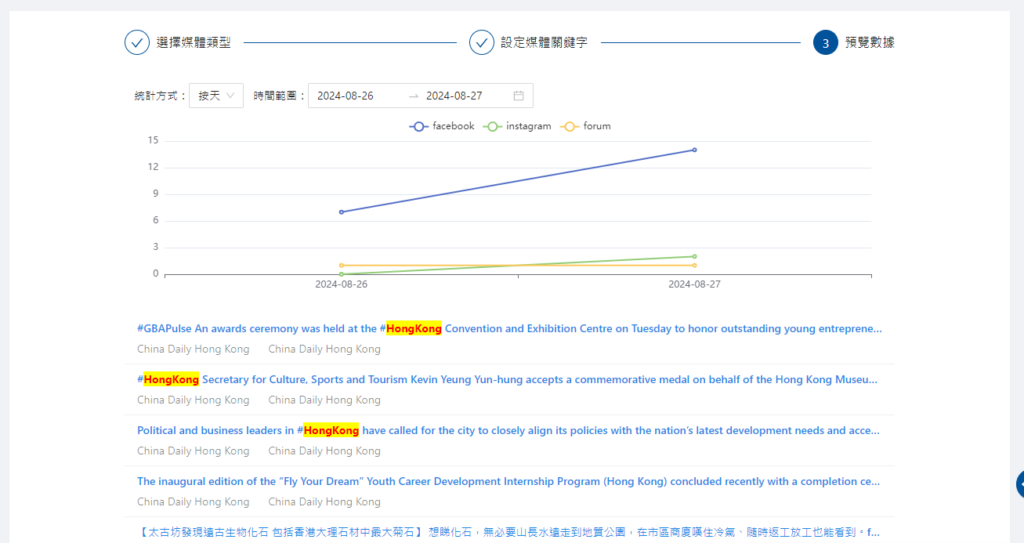
Task: Open the #GBAPulse awards ceremony article link
Action: click(509, 329)
